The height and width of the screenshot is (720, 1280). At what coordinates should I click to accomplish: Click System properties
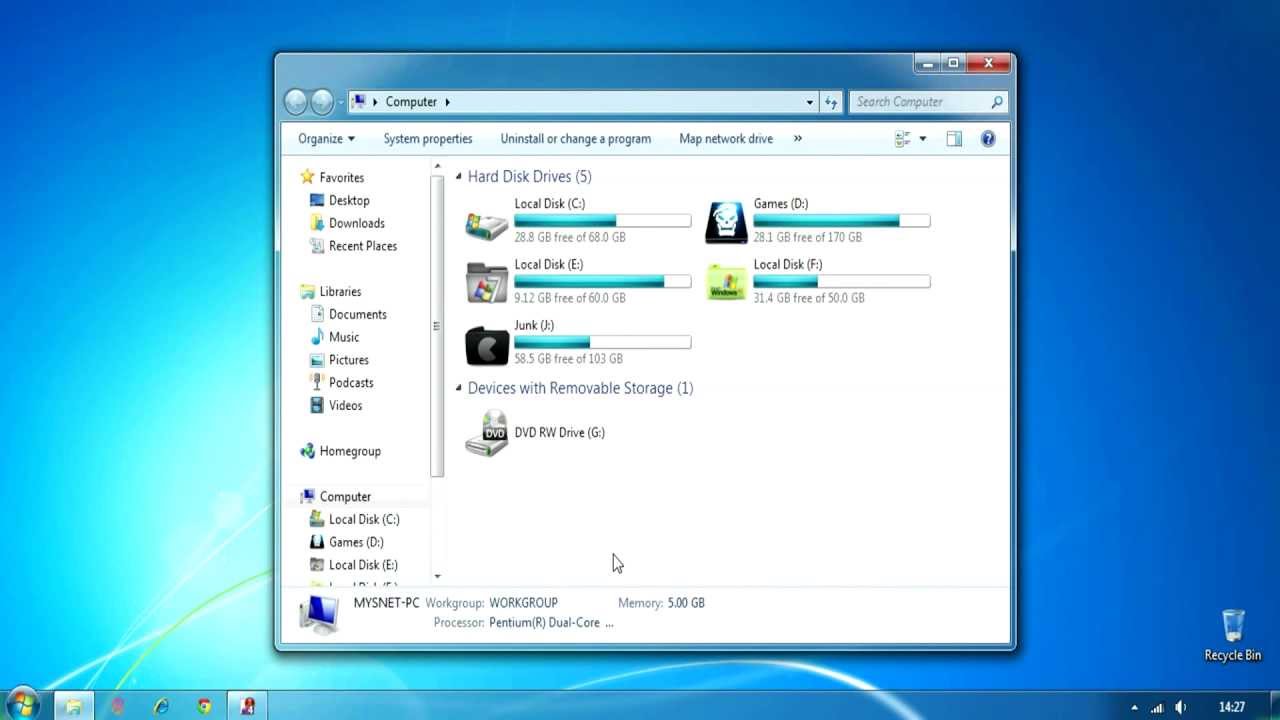click(428, 139)
